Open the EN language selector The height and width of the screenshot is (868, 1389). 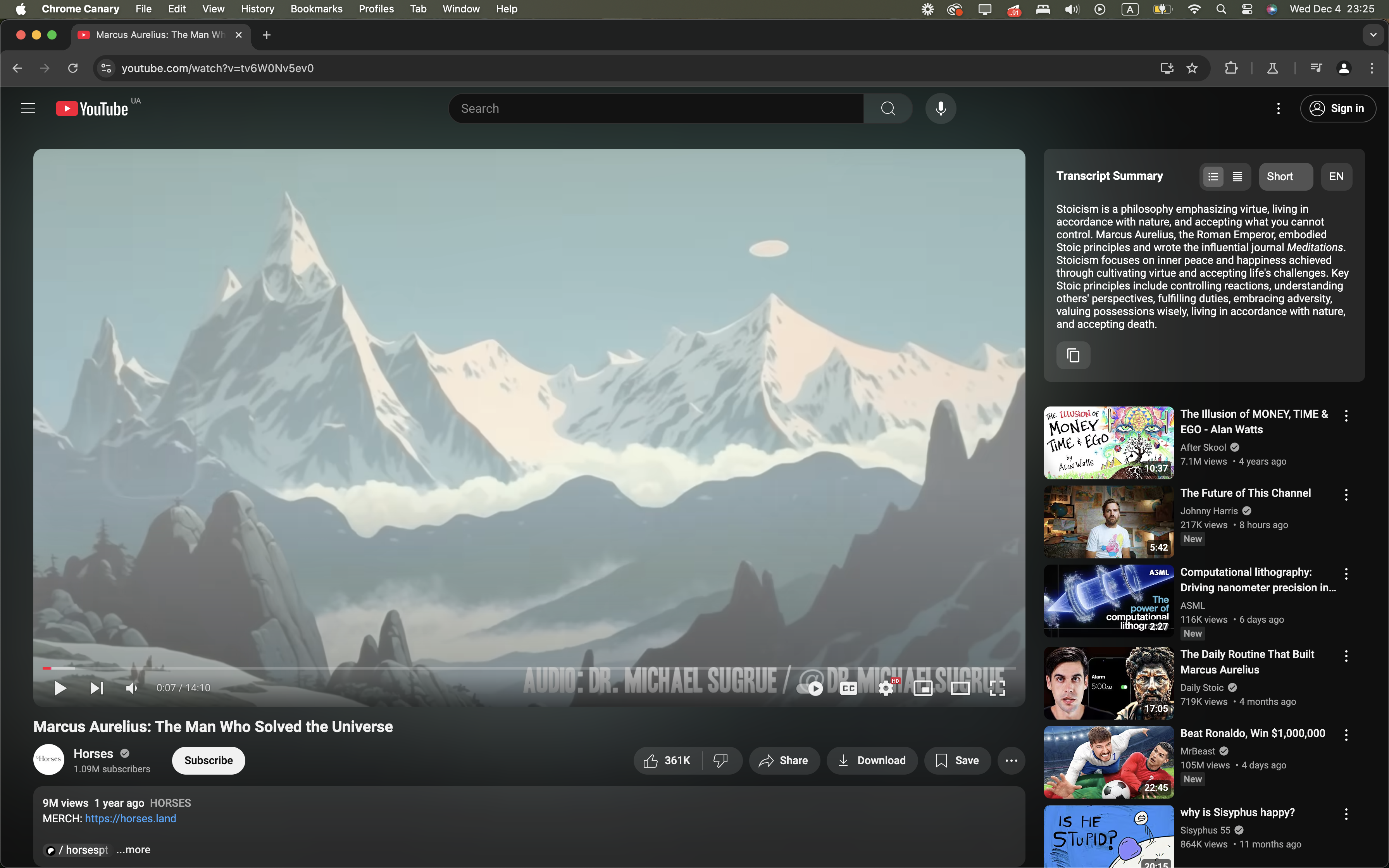pyautogui.click(x=1336, y=177)
